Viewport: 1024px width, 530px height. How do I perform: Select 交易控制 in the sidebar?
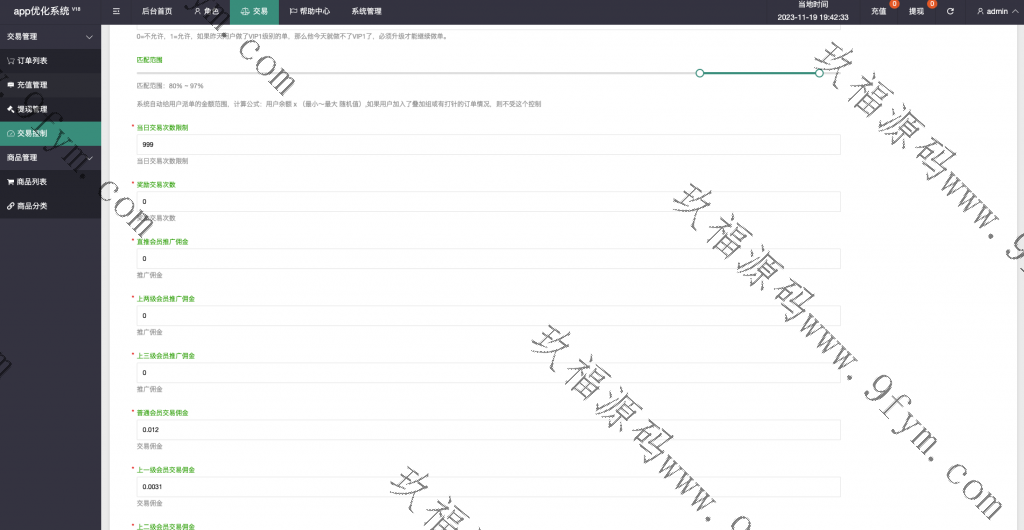[x=32, y=133]
